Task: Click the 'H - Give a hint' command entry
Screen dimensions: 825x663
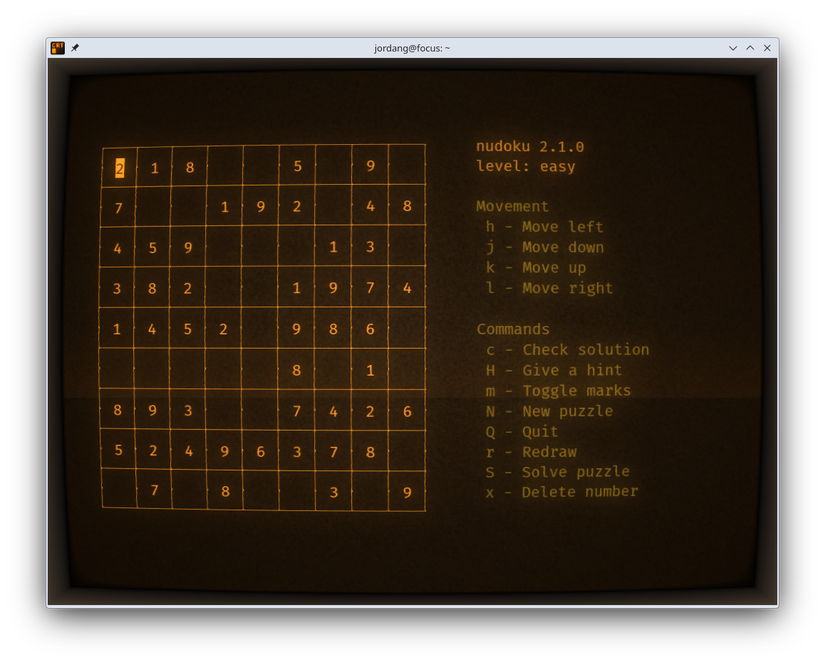Action: [555, 370]
